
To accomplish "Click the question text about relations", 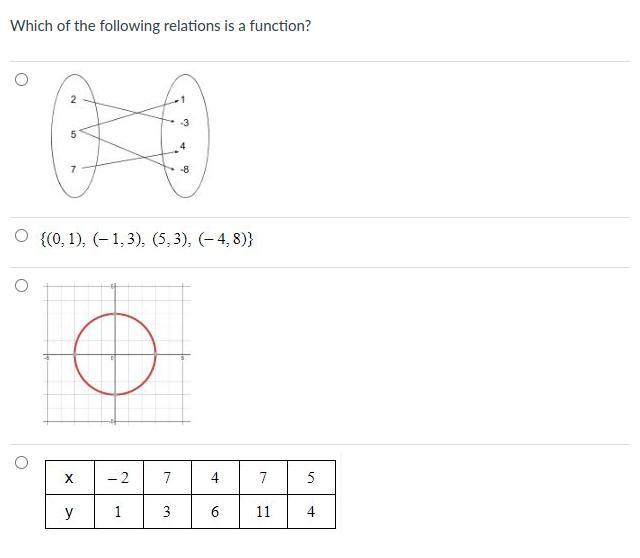I will click(x=160, y=26).
